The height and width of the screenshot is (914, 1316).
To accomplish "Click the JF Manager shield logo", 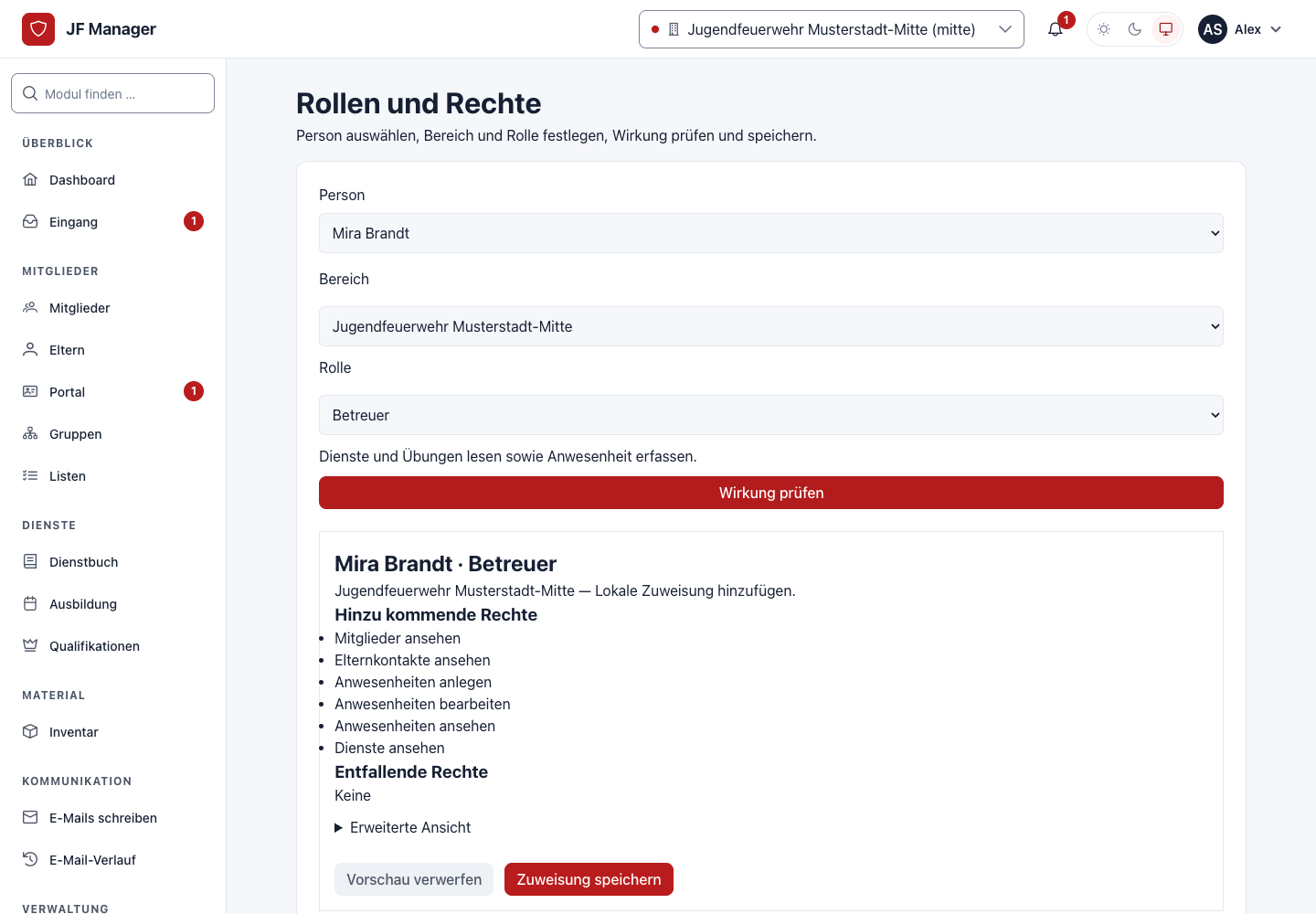I will pyautogui.click(x=38, y=29).
